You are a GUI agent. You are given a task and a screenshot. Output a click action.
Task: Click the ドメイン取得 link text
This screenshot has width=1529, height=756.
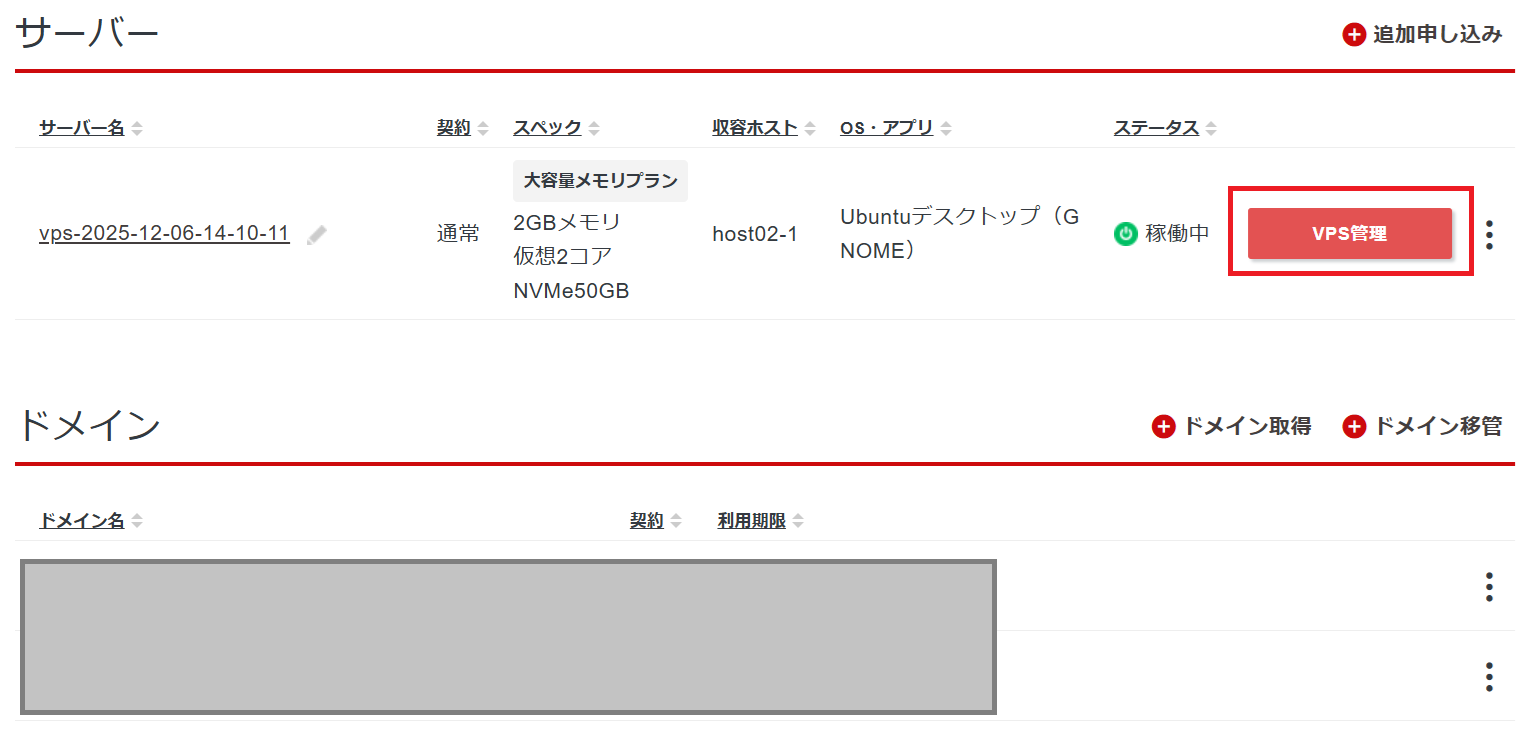click(x=1247, y=427)
